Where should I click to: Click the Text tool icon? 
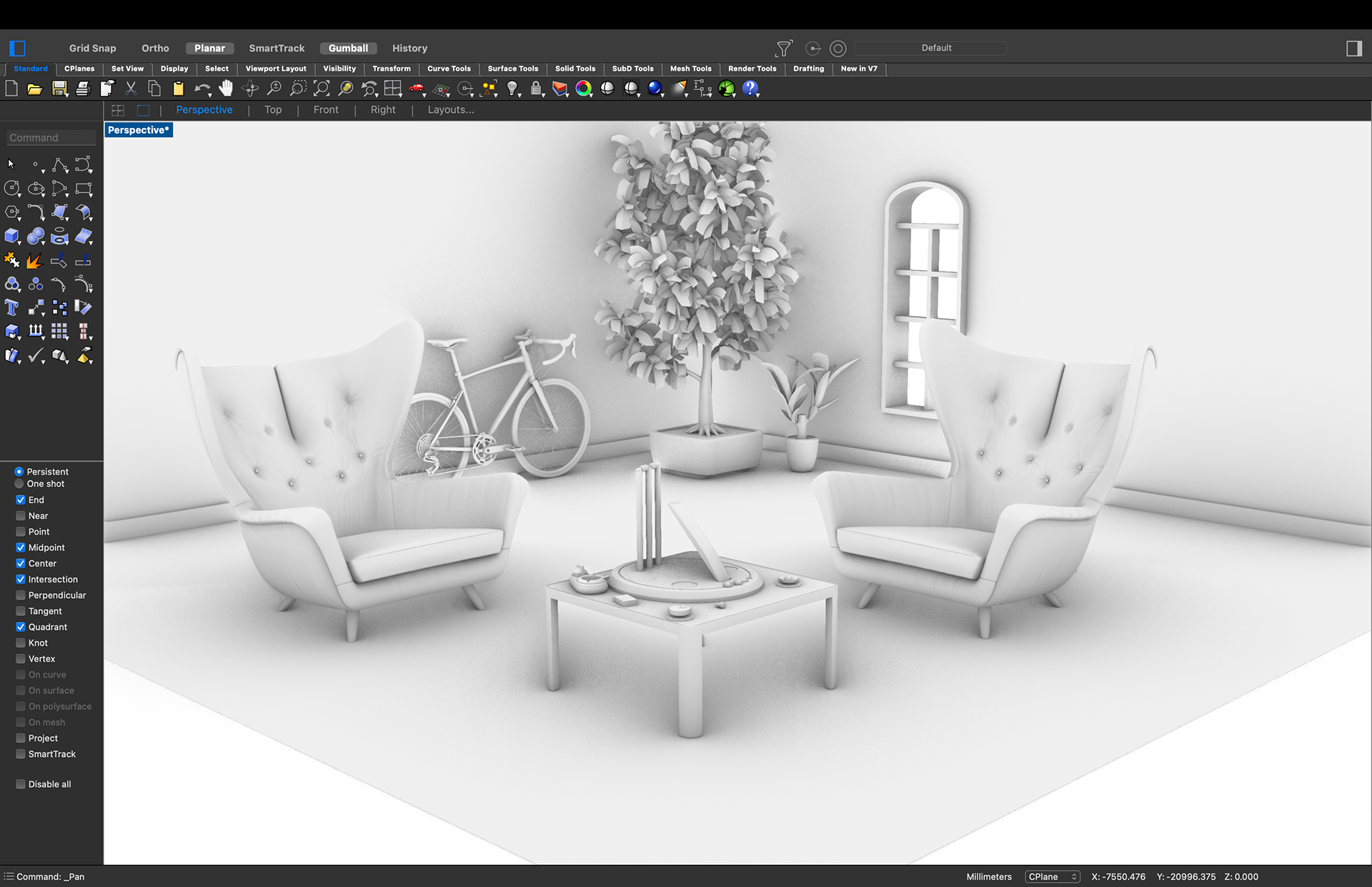tap(11, 308)
